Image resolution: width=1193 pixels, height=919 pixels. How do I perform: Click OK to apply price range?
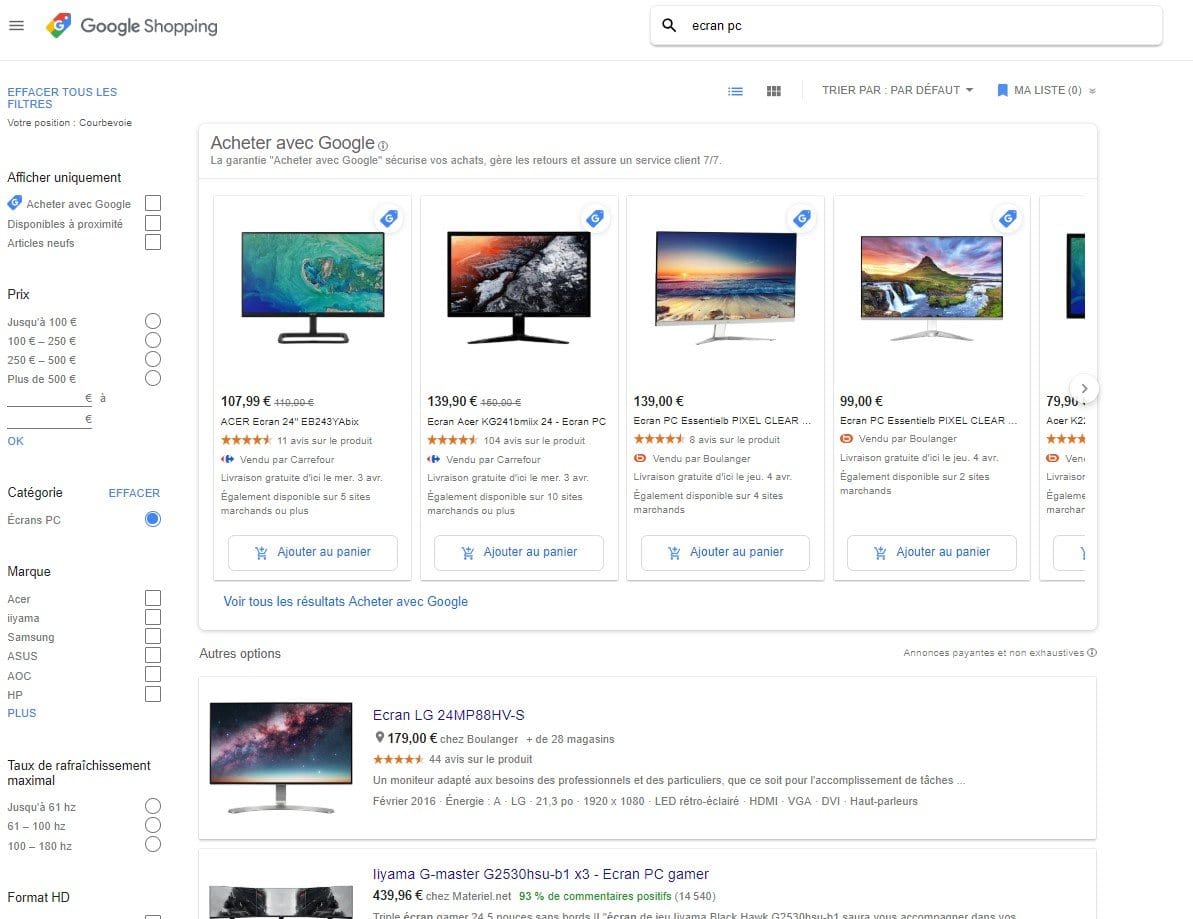[x=15, y=441]
